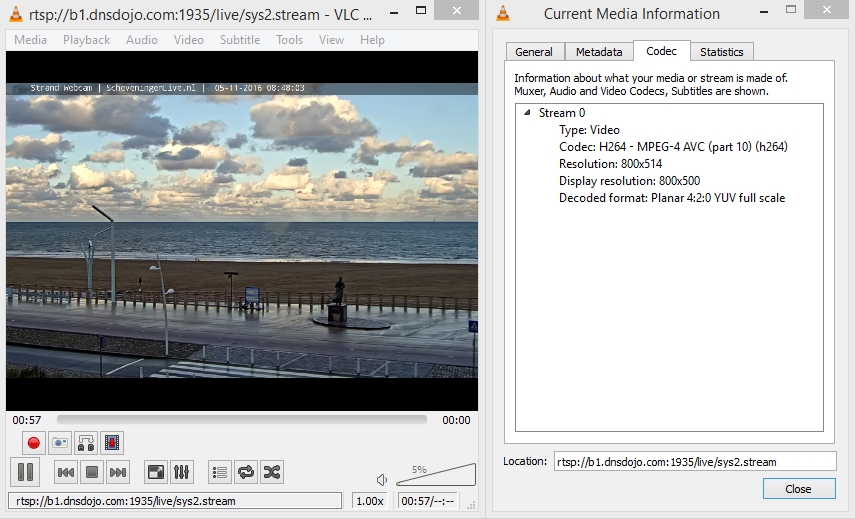Open the View menu
The width and height of the screenshot is (855, 519).
coord(331,40)
